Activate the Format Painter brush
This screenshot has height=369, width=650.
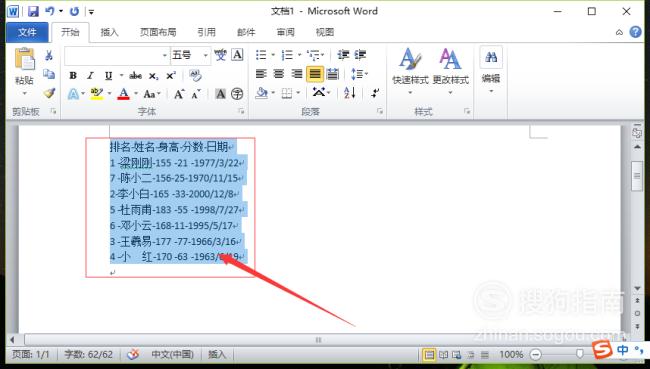click(49, 93)
